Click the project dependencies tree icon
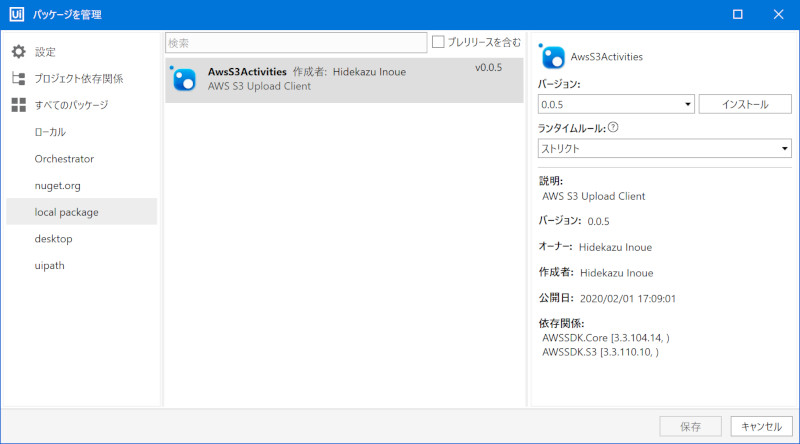 point(18,78)
